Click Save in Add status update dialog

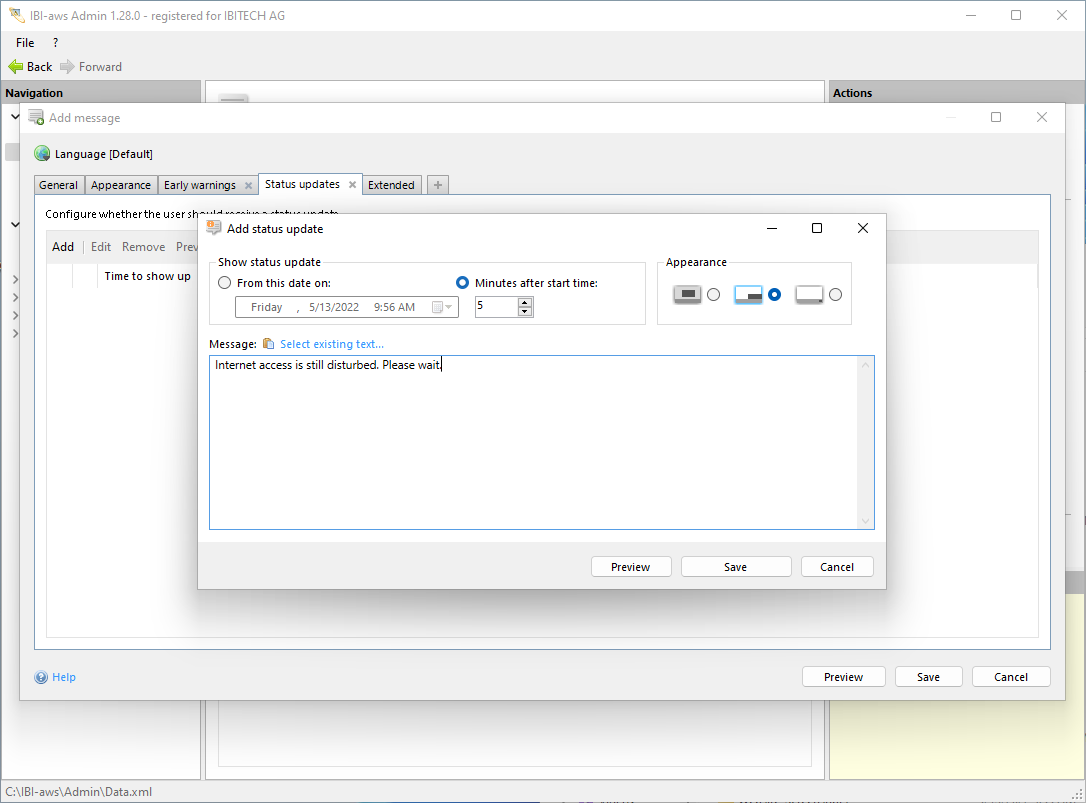click(x=735, y=567)
